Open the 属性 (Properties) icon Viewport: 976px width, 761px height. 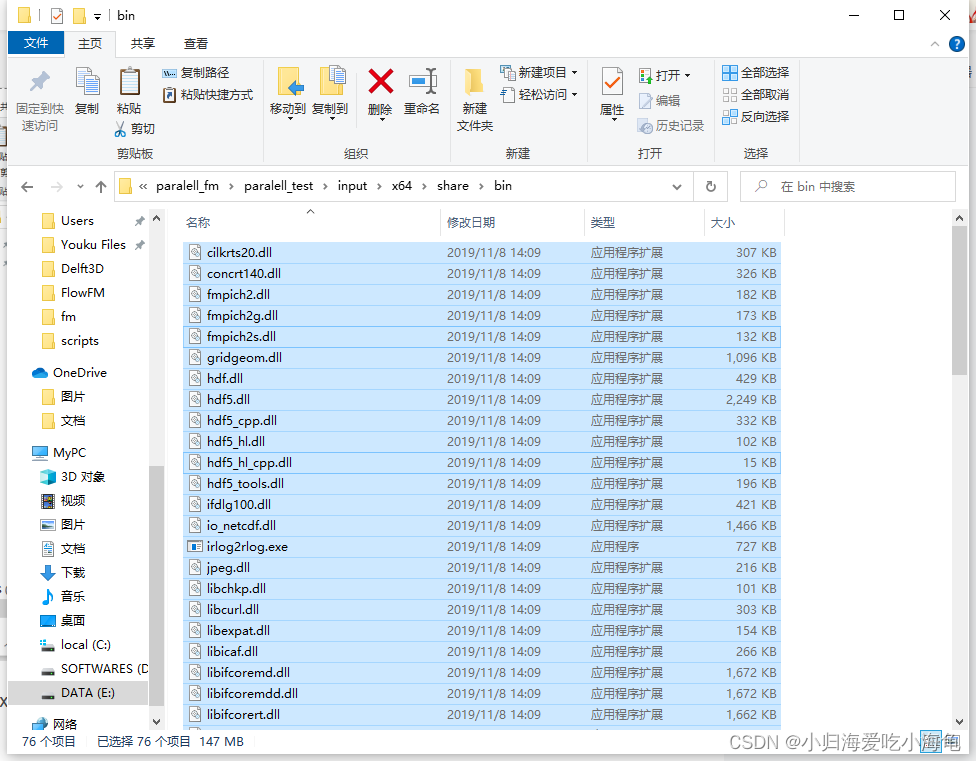coord(611,91)
